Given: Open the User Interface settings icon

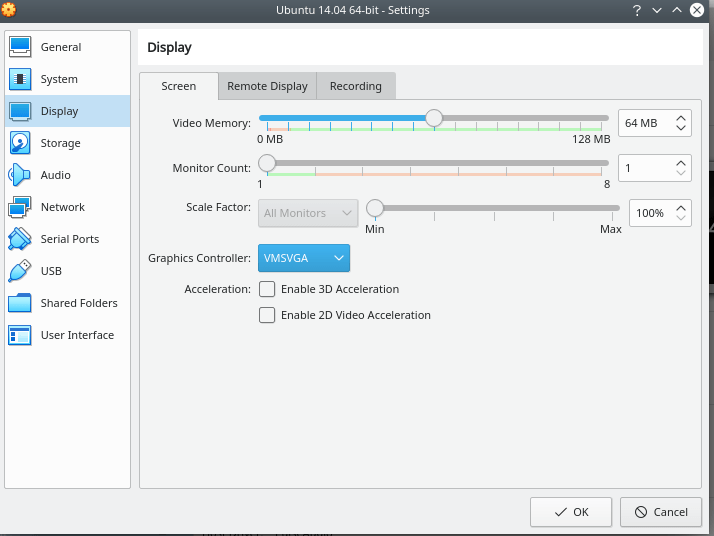Looking at the screenshot, I should pyautogui.click(x=21, y=335).
